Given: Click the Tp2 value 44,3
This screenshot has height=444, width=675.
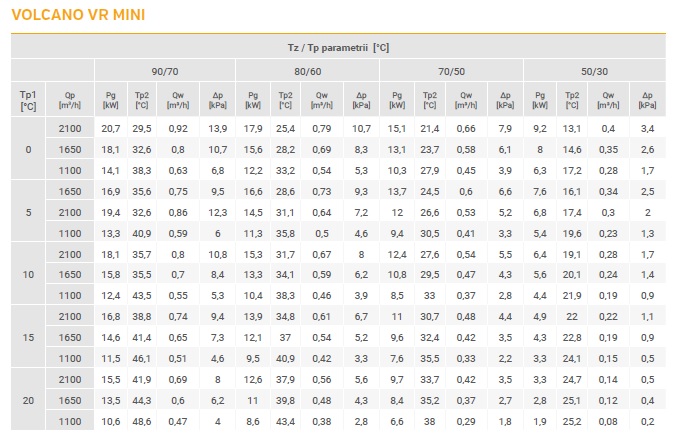Looking at the screenshot, I should (x=142, y=400).
